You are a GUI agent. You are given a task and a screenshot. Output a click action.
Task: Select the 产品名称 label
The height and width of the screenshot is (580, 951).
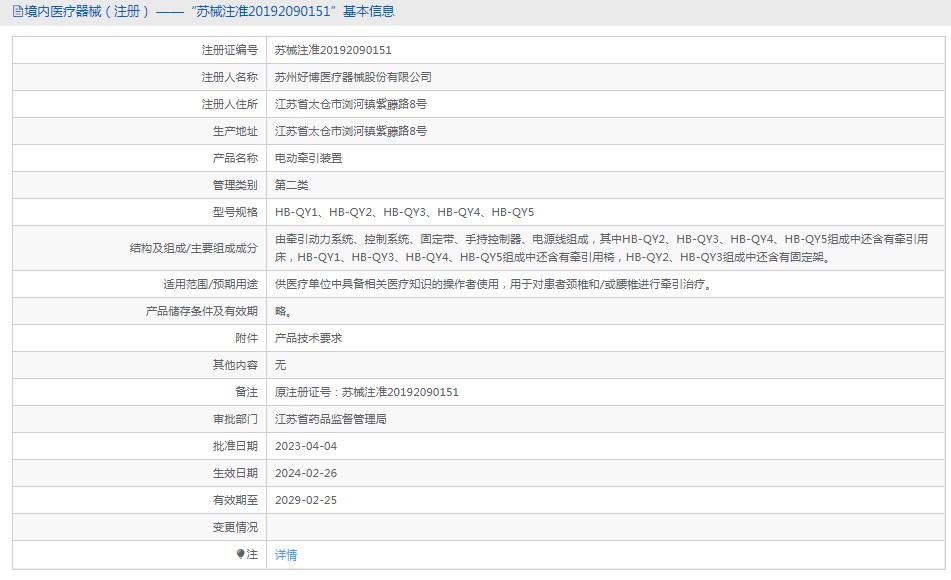pyautogui.click(x=235, y=158)
